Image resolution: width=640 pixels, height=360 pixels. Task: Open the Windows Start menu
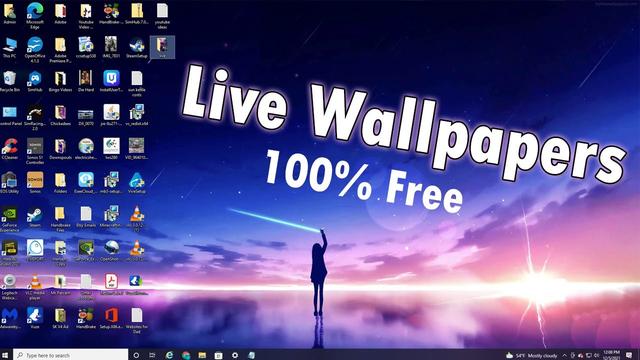(5, 355)
